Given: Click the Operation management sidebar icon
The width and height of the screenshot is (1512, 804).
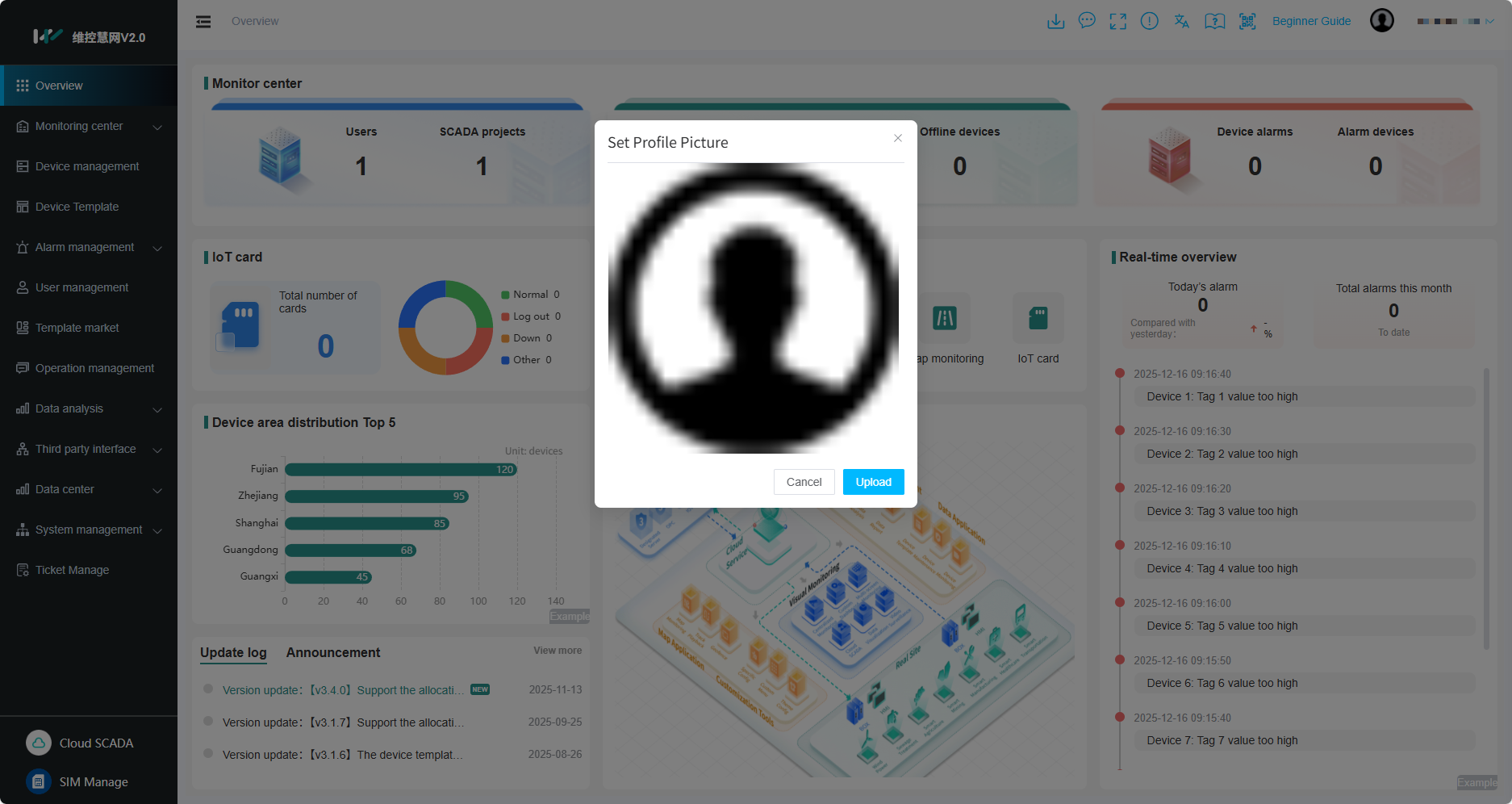Looking at the screenshot, I should [23, 368].
